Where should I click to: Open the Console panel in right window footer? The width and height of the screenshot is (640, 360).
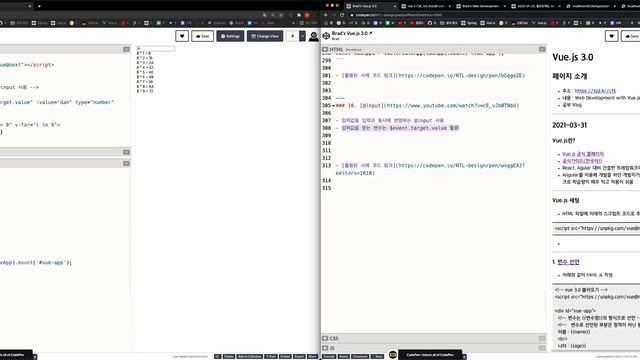coord(329,356)
